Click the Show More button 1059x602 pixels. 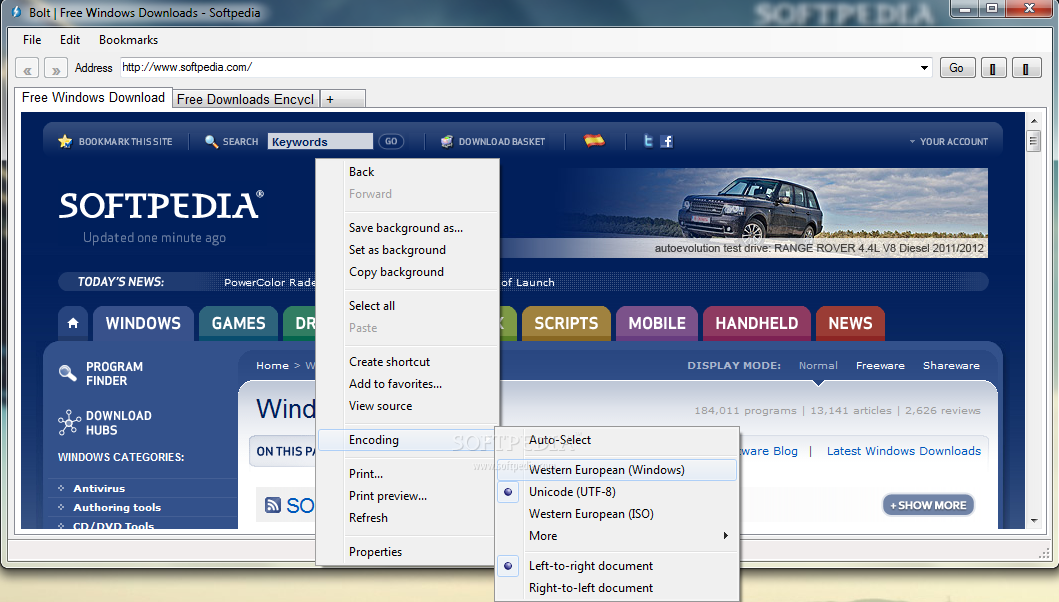pos(928,505)
